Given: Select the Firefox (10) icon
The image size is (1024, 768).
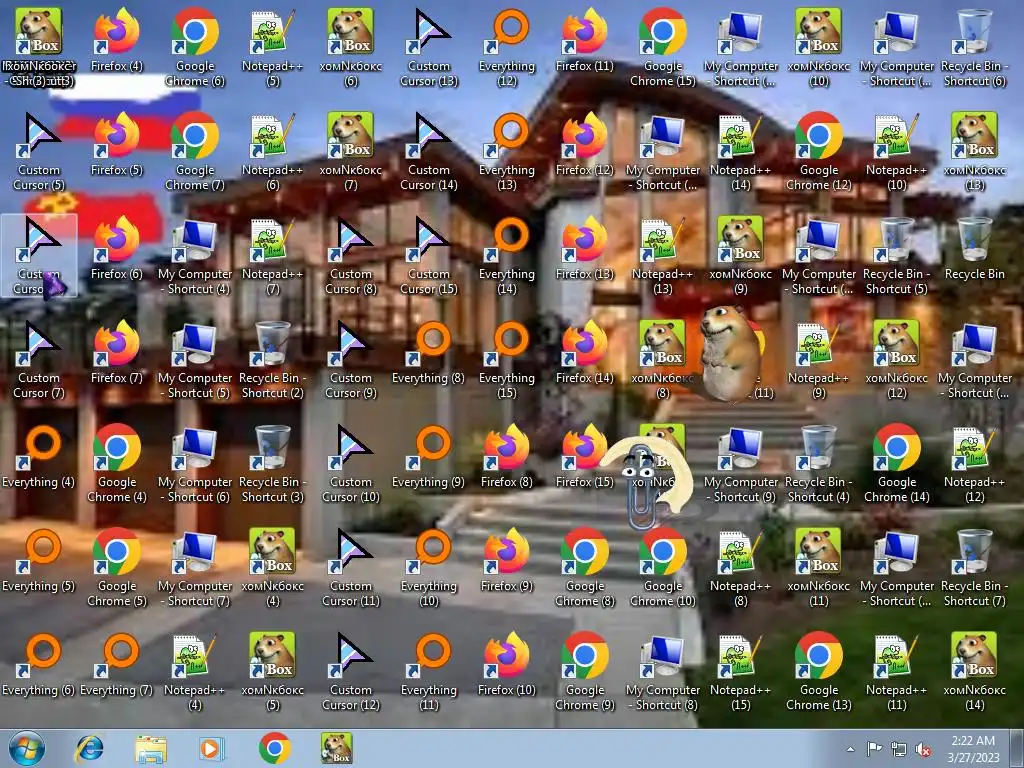Looking at the screenshot, I should 507,663.
